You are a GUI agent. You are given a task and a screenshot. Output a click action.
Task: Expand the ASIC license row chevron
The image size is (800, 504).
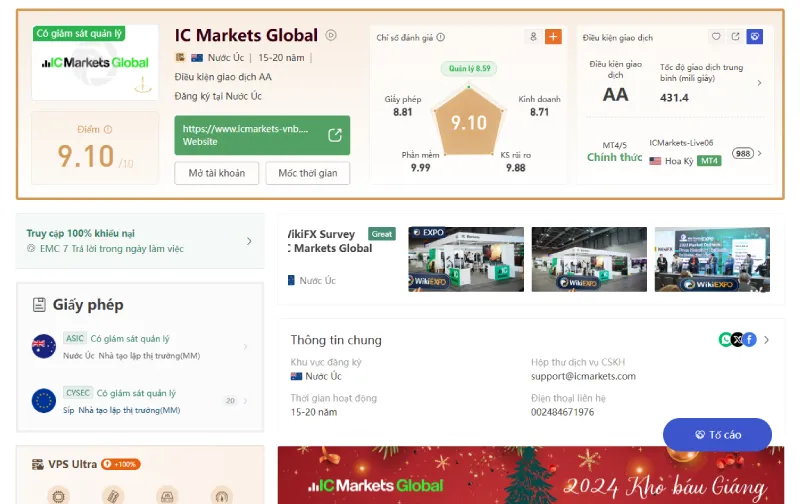(x=245, y=347)
